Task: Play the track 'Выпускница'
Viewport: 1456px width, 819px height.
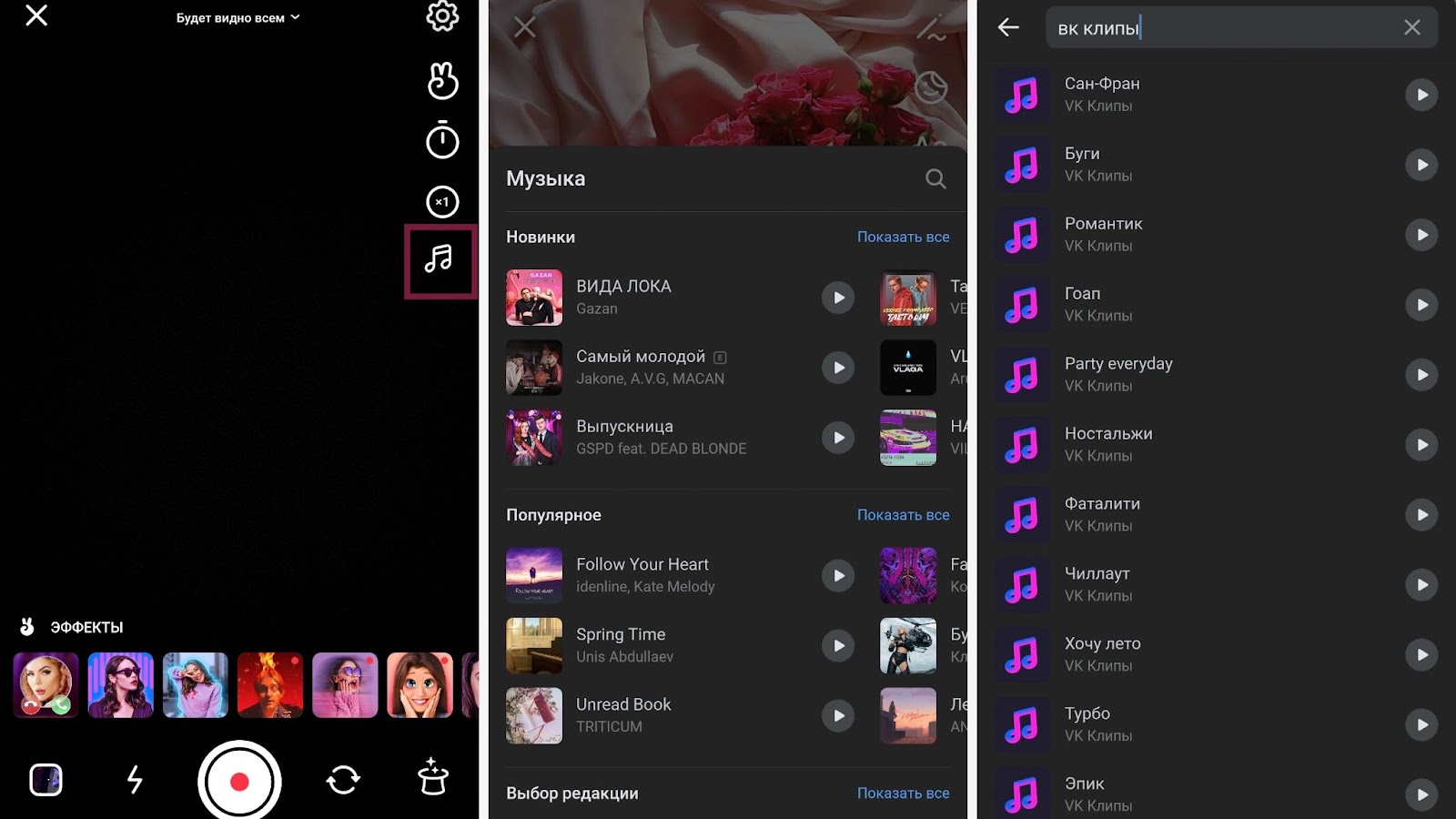Action: (x=838, y=438)
